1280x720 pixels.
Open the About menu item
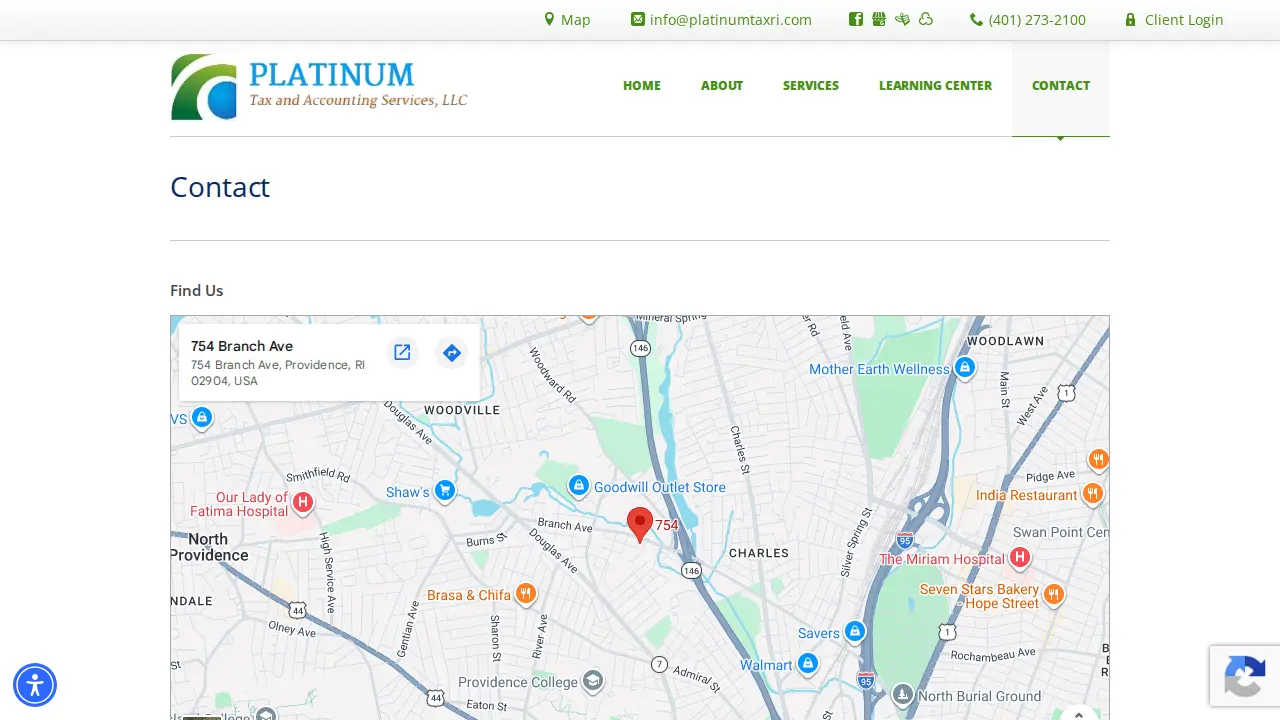(x=722, y=86)
